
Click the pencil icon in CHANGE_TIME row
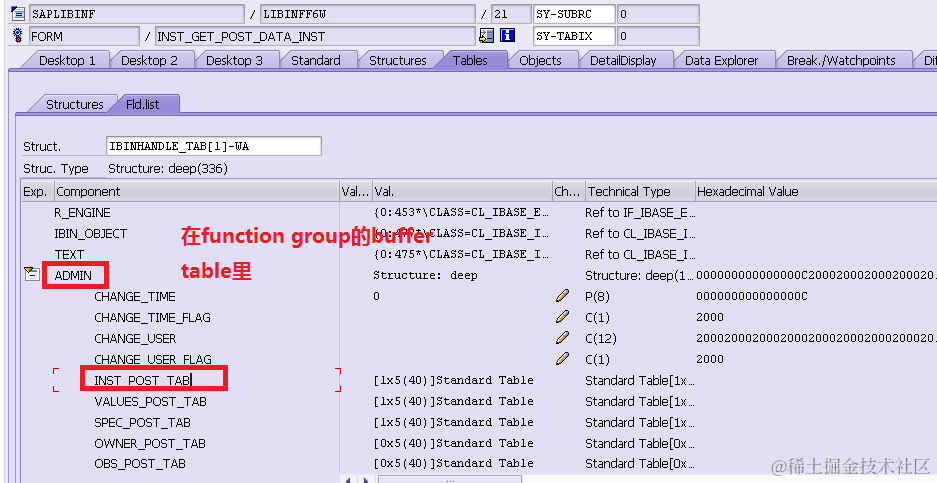(562, 295)
